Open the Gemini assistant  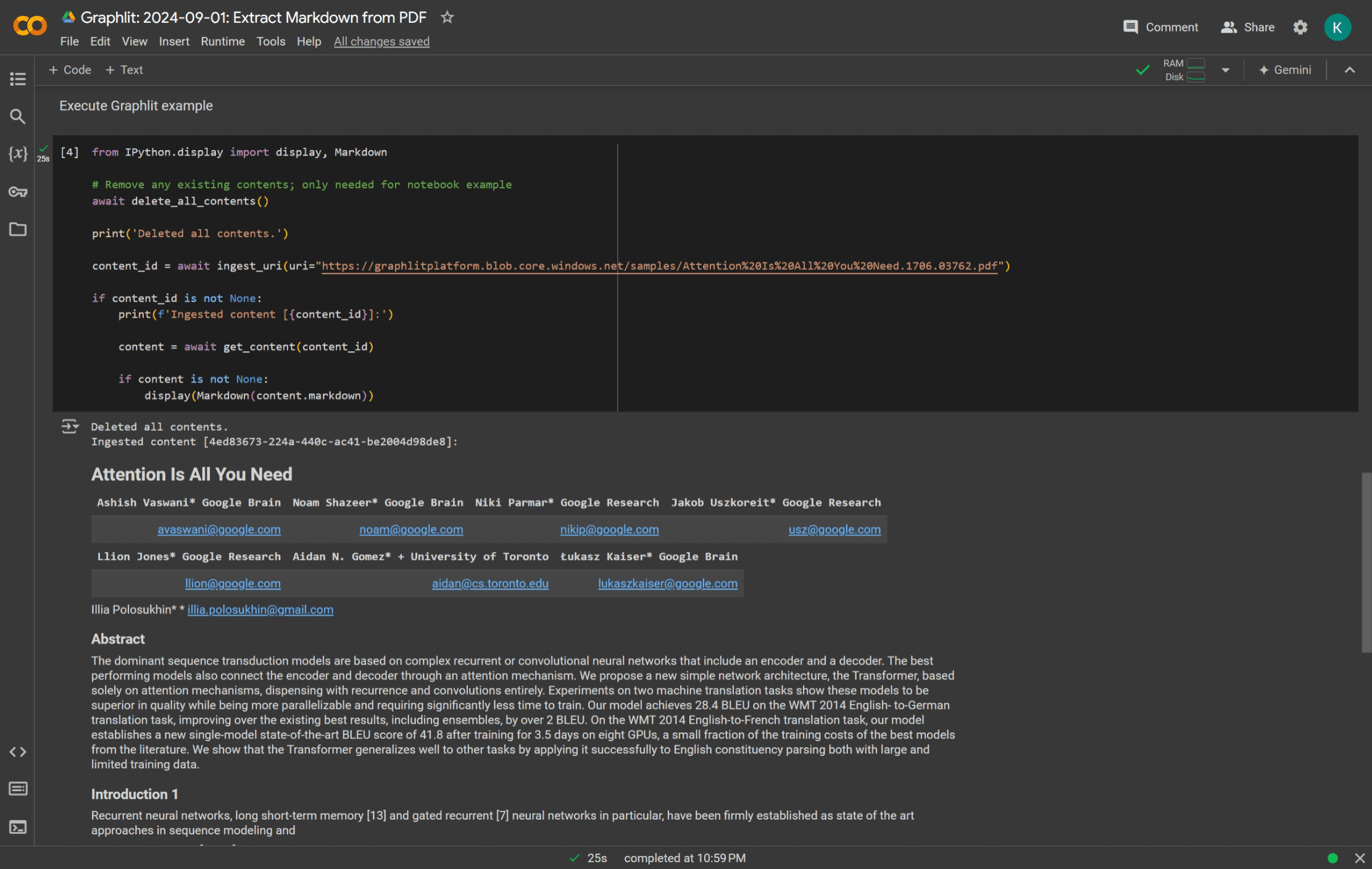pyautogui.click(x=1285, y=70)
